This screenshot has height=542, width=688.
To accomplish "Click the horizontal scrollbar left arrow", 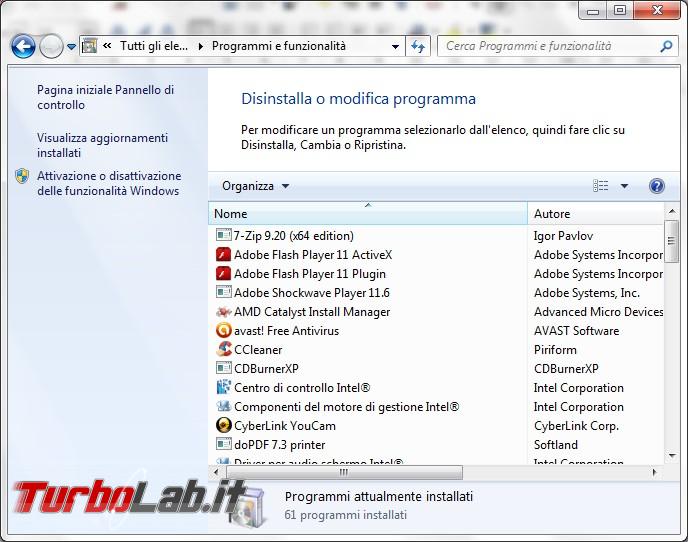I will click(x=216, y=473).
